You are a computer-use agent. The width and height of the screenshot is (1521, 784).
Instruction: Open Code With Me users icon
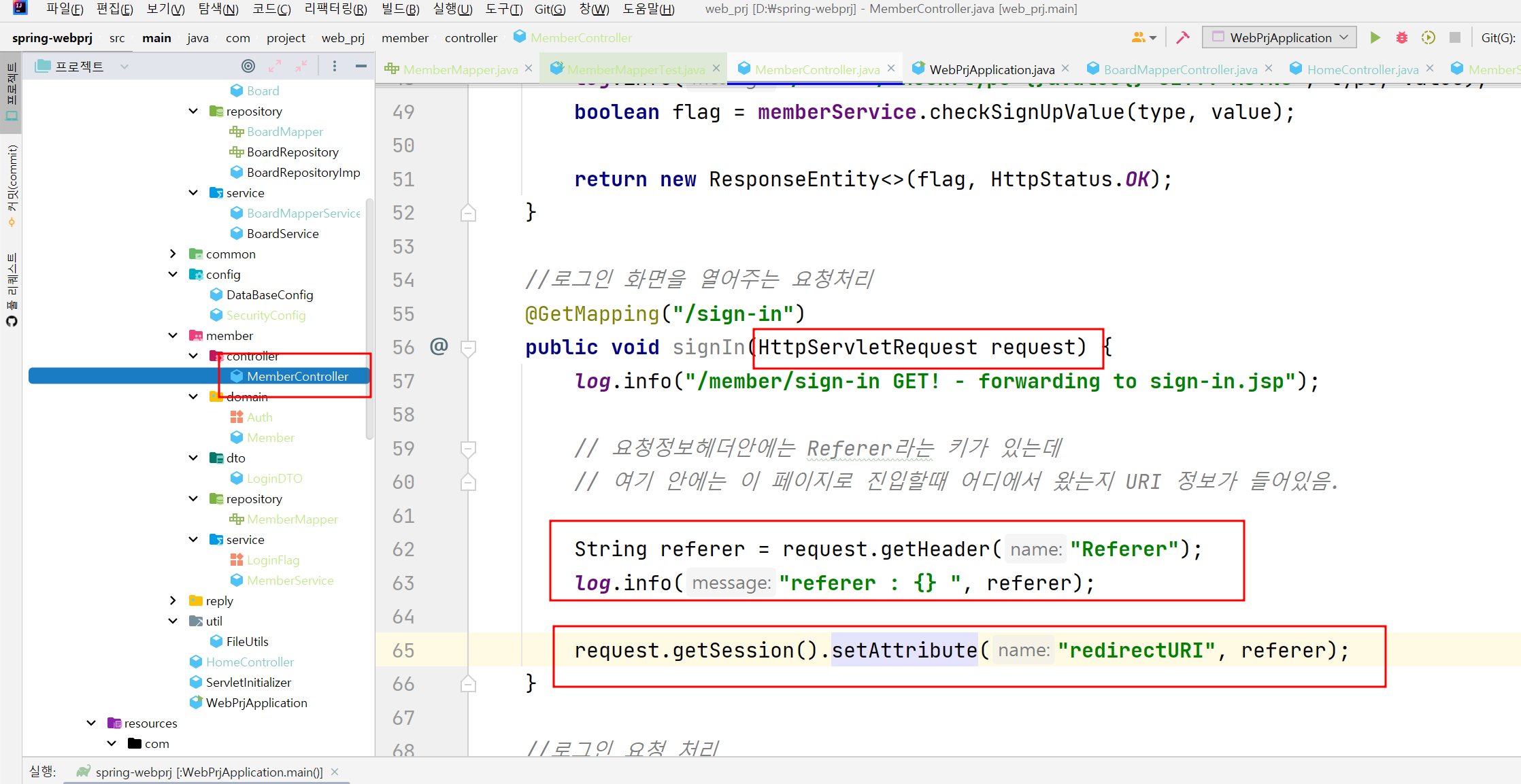coord(1143,37)
